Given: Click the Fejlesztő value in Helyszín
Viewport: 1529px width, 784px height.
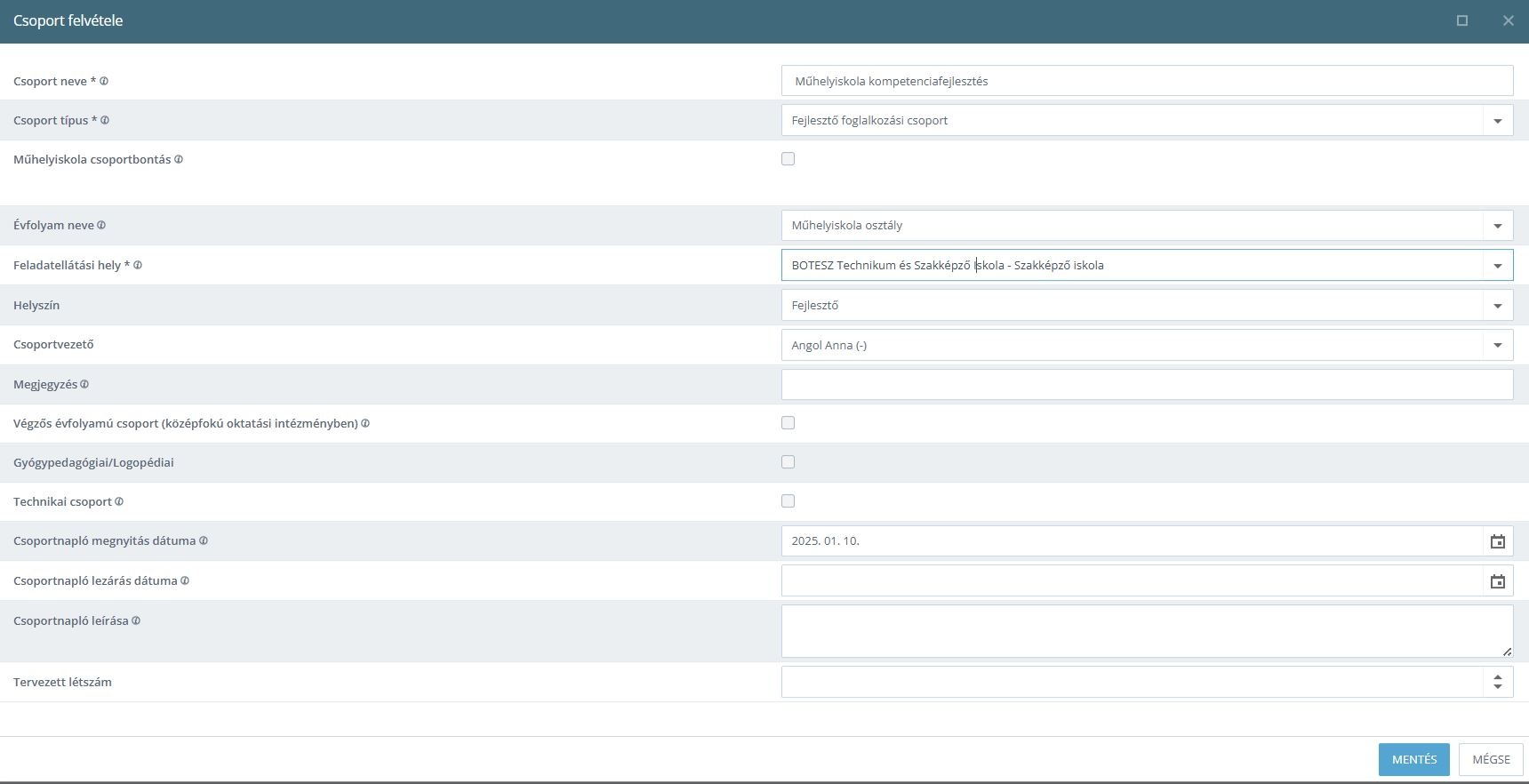Looking at the screenshot, I should pos(815,305).
